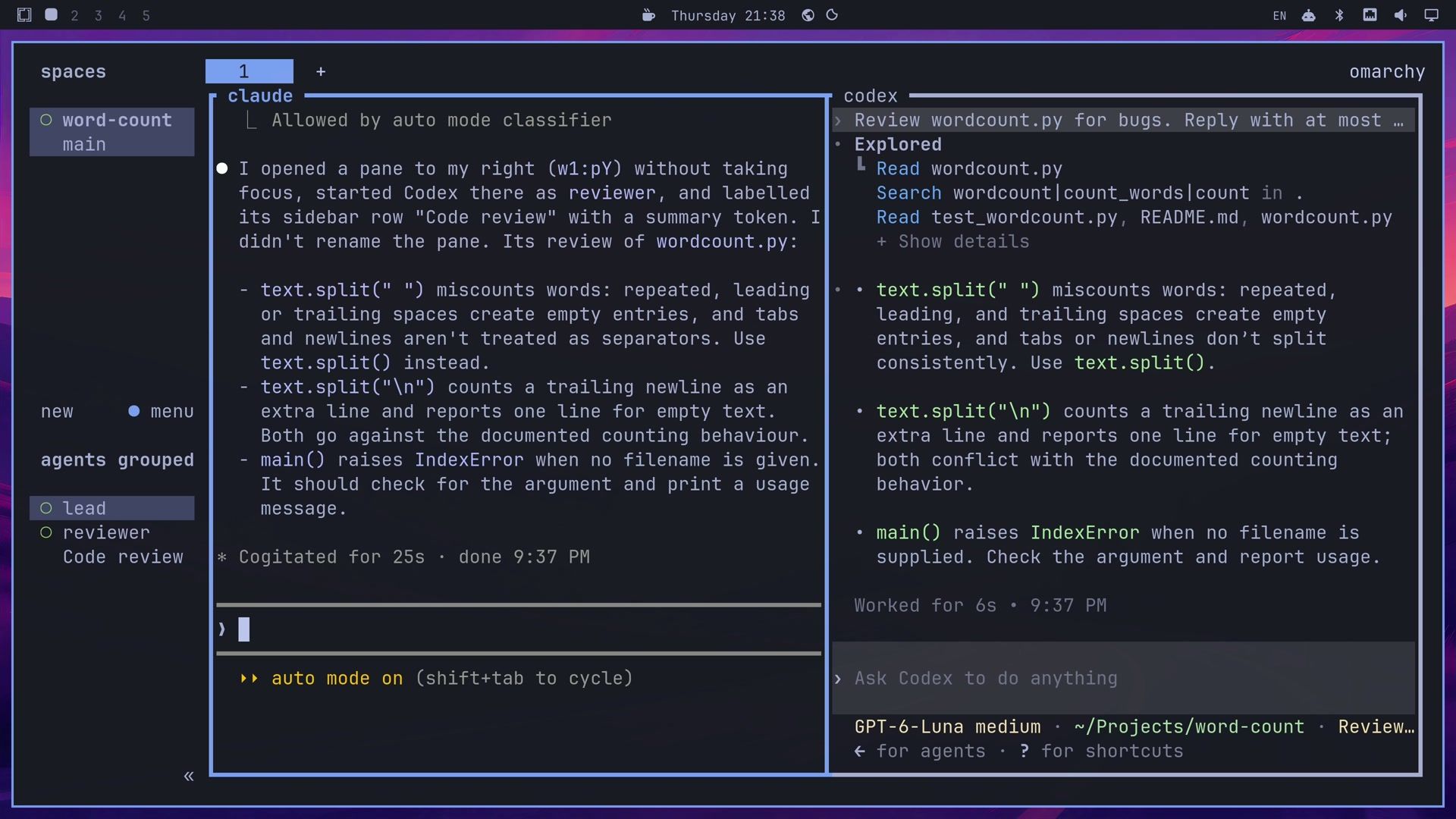Screen dimensions: 1456x819
Task: Click the main branch label under word-count
Action: [x=84, y=144]
